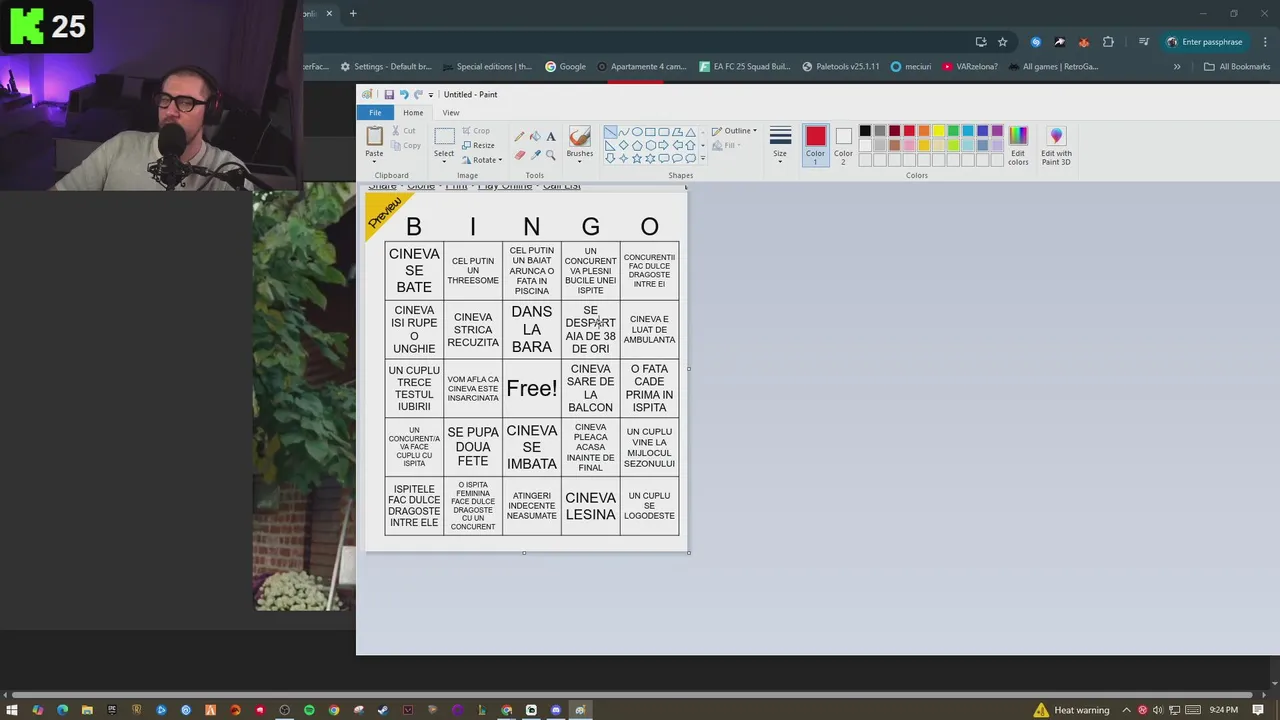Image resolution: width=1280 pixels, height=720 pixels.
Task: Select the Pencil tool in Paint
Action: click(519, 136)
